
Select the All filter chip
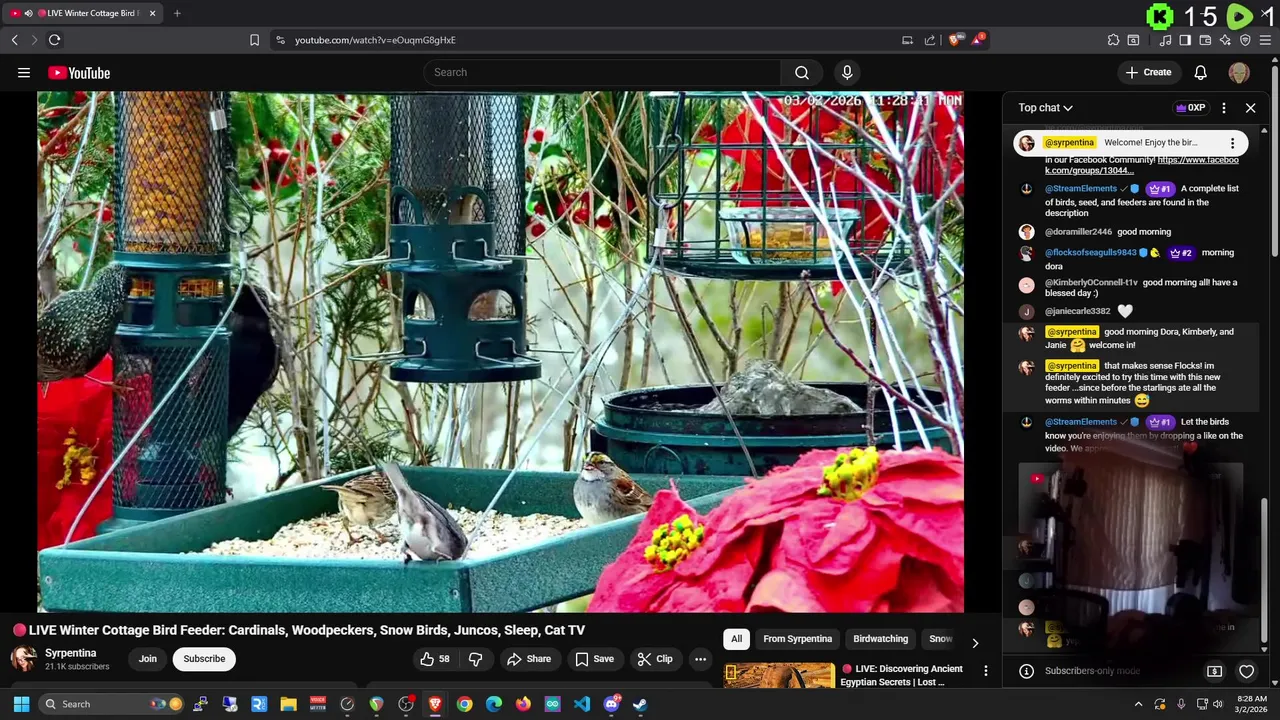click(x=736, y=639)
